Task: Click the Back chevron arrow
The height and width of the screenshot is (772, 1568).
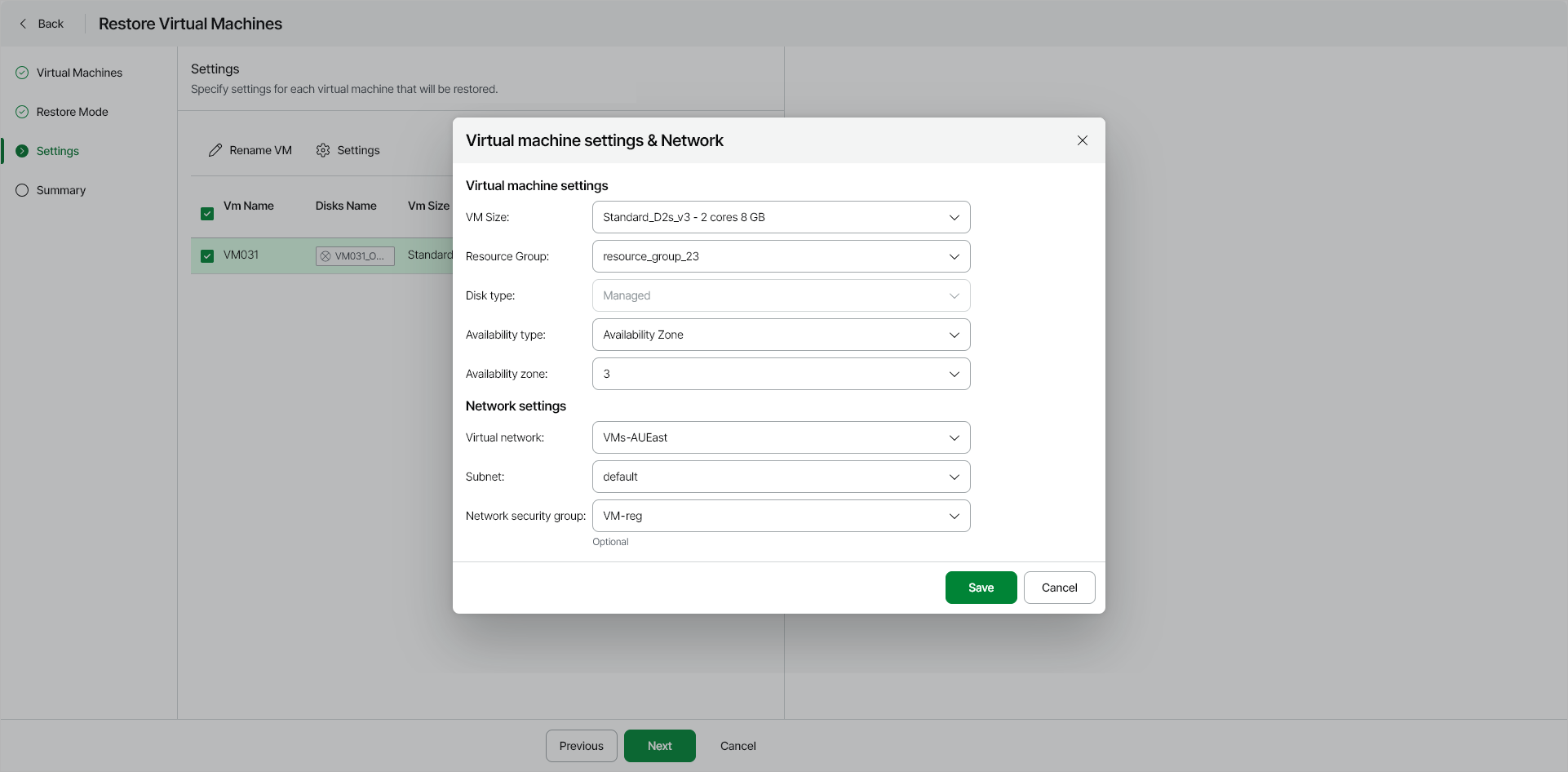Action: pos(24,24)
